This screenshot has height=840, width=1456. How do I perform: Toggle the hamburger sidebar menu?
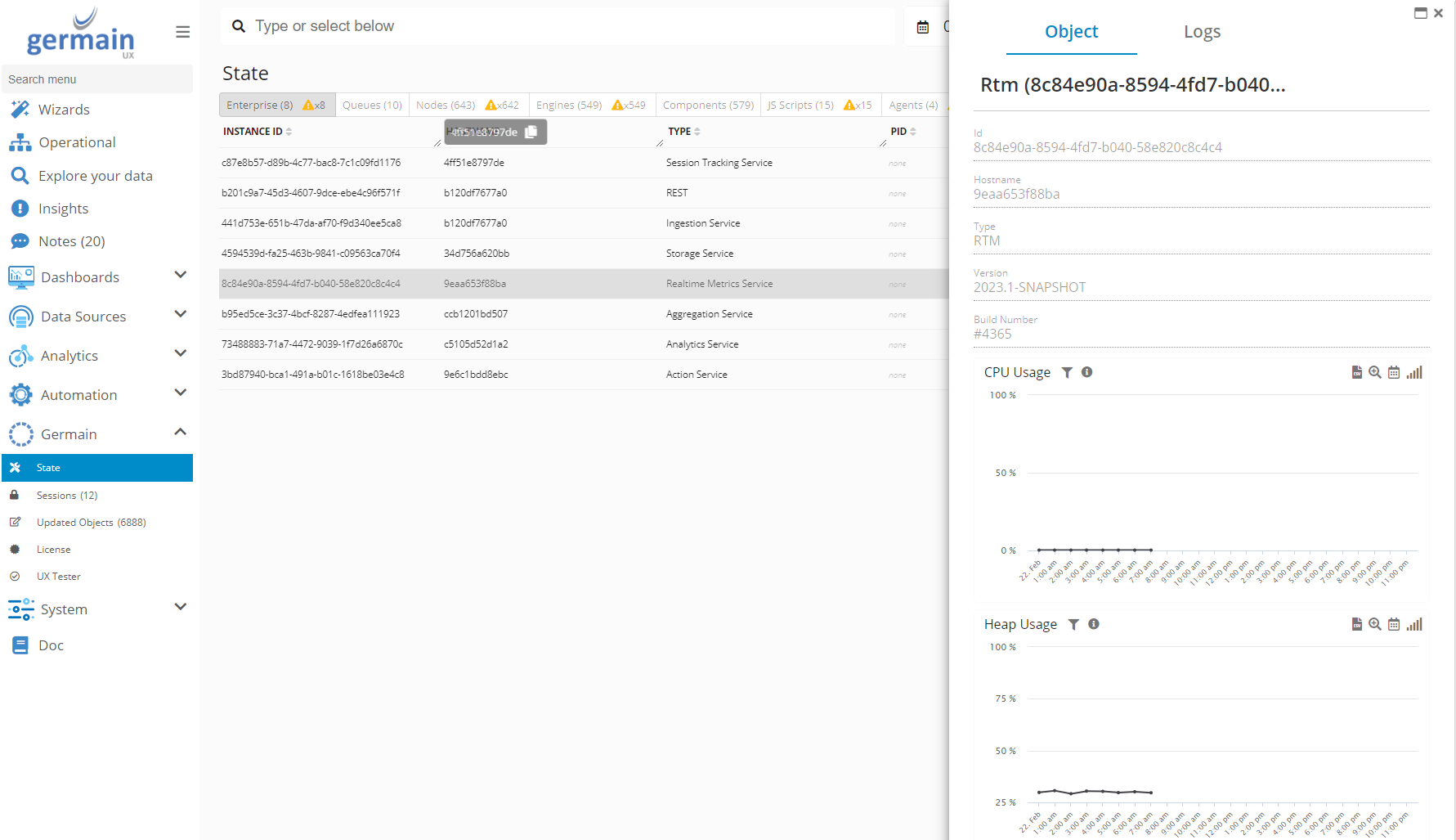[182, 32]
